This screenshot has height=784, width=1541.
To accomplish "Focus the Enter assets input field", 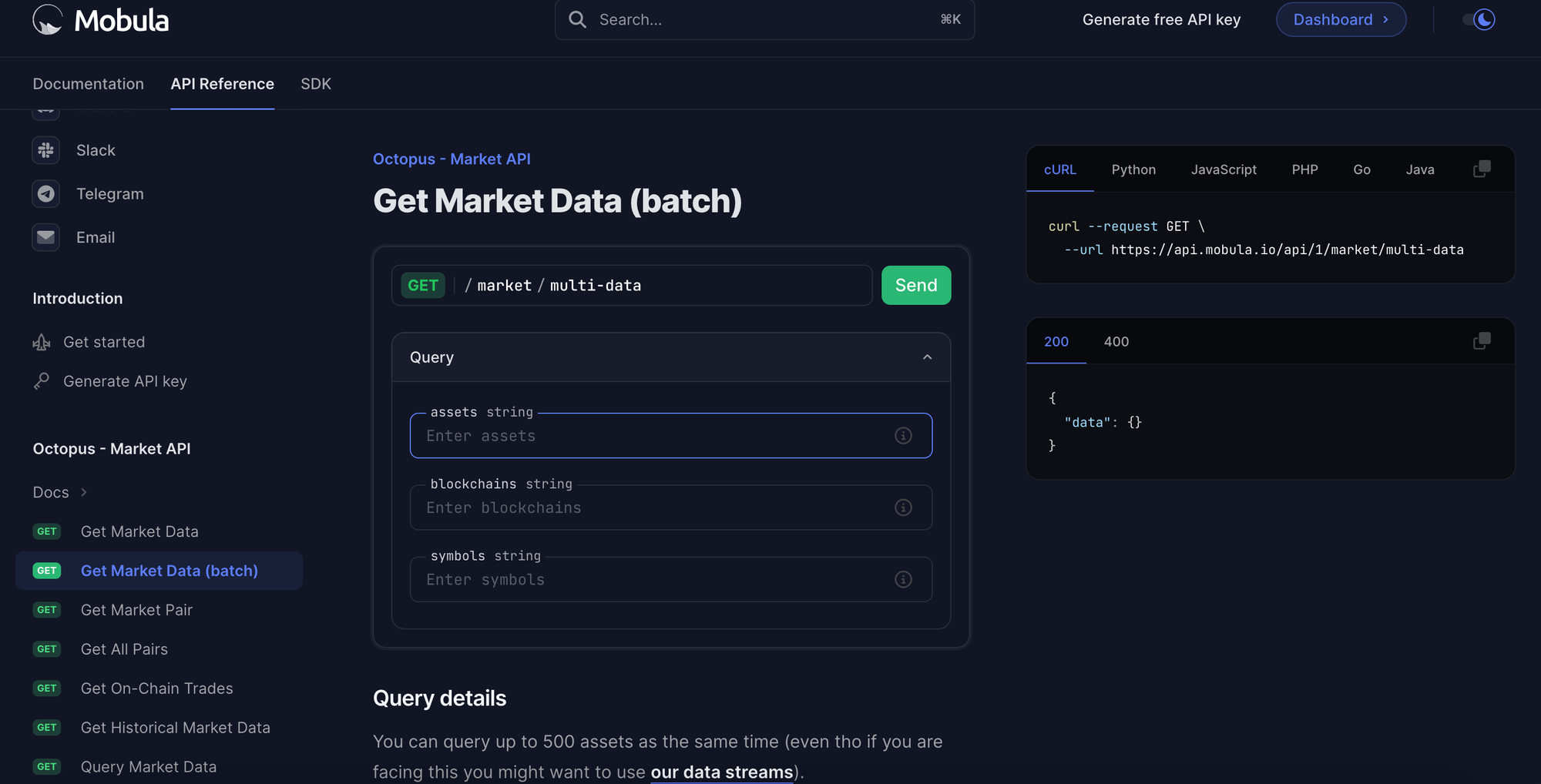I will (671, 436).
